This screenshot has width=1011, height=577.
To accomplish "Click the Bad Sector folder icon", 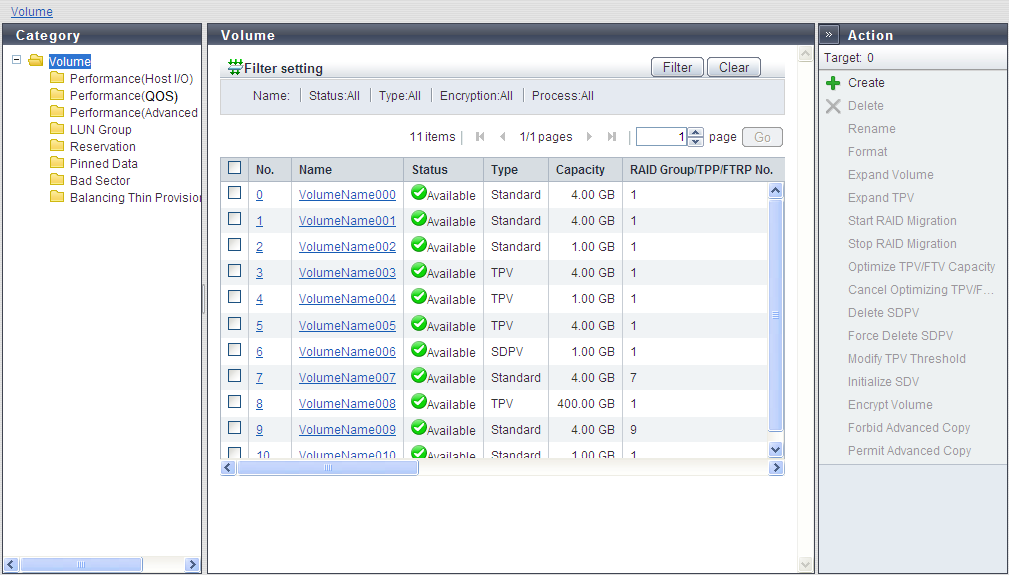I will (x=57, y=180).
